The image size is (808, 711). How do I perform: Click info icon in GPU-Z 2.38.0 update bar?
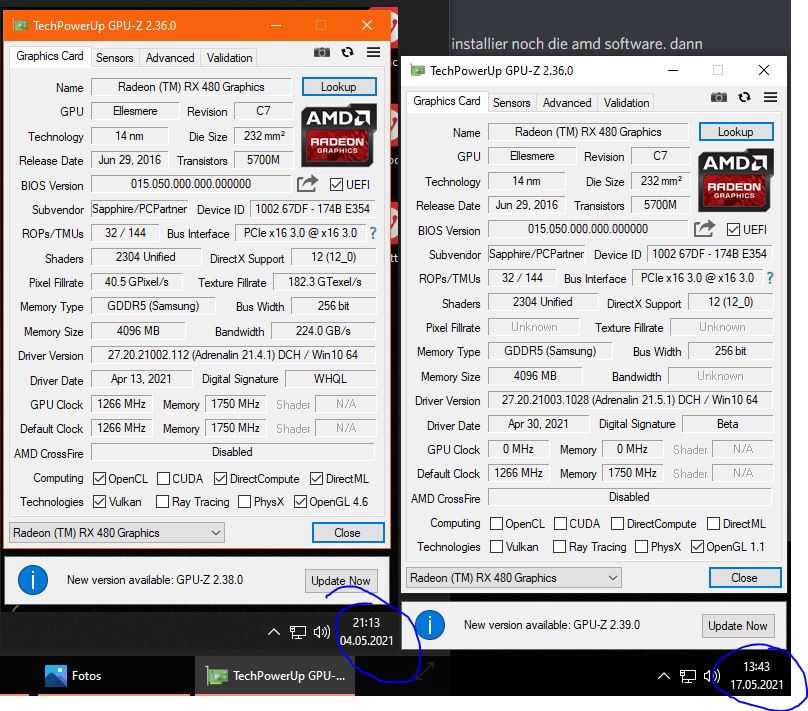[x=33, y=580]
